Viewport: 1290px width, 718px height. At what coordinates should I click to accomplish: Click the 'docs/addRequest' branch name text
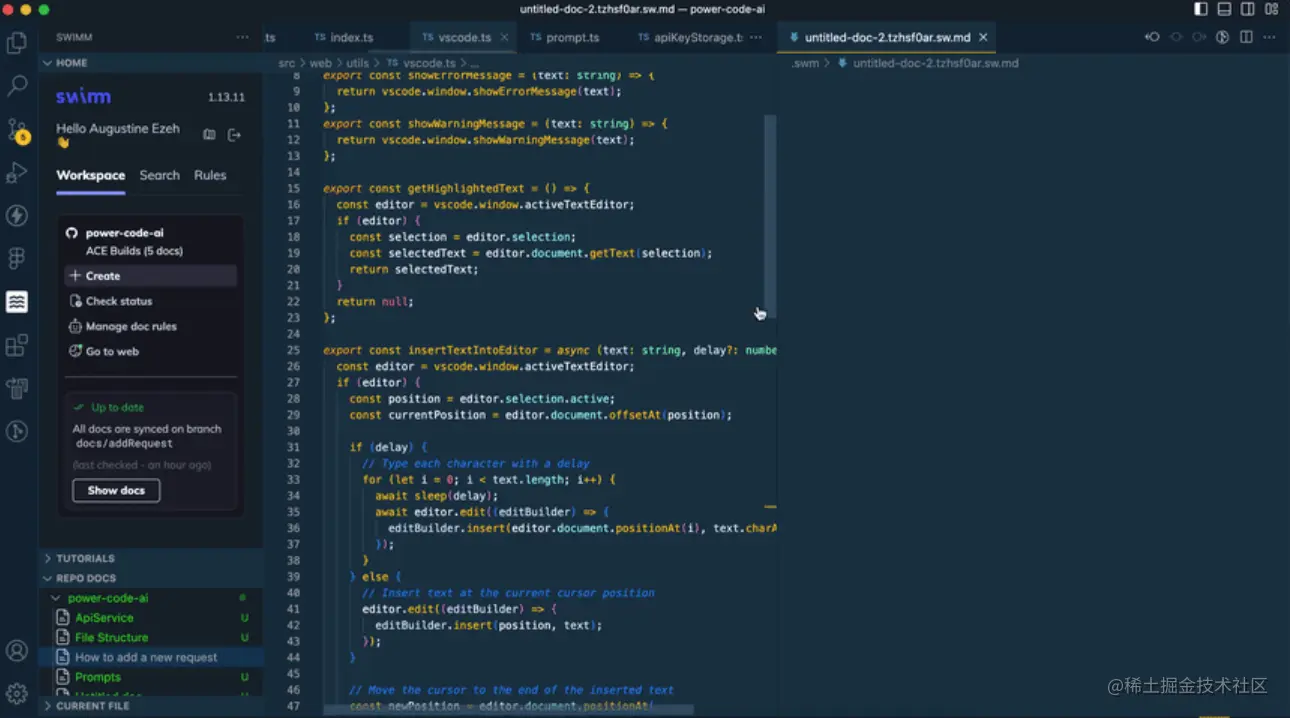pyautogui.click(x=124, y=443)
